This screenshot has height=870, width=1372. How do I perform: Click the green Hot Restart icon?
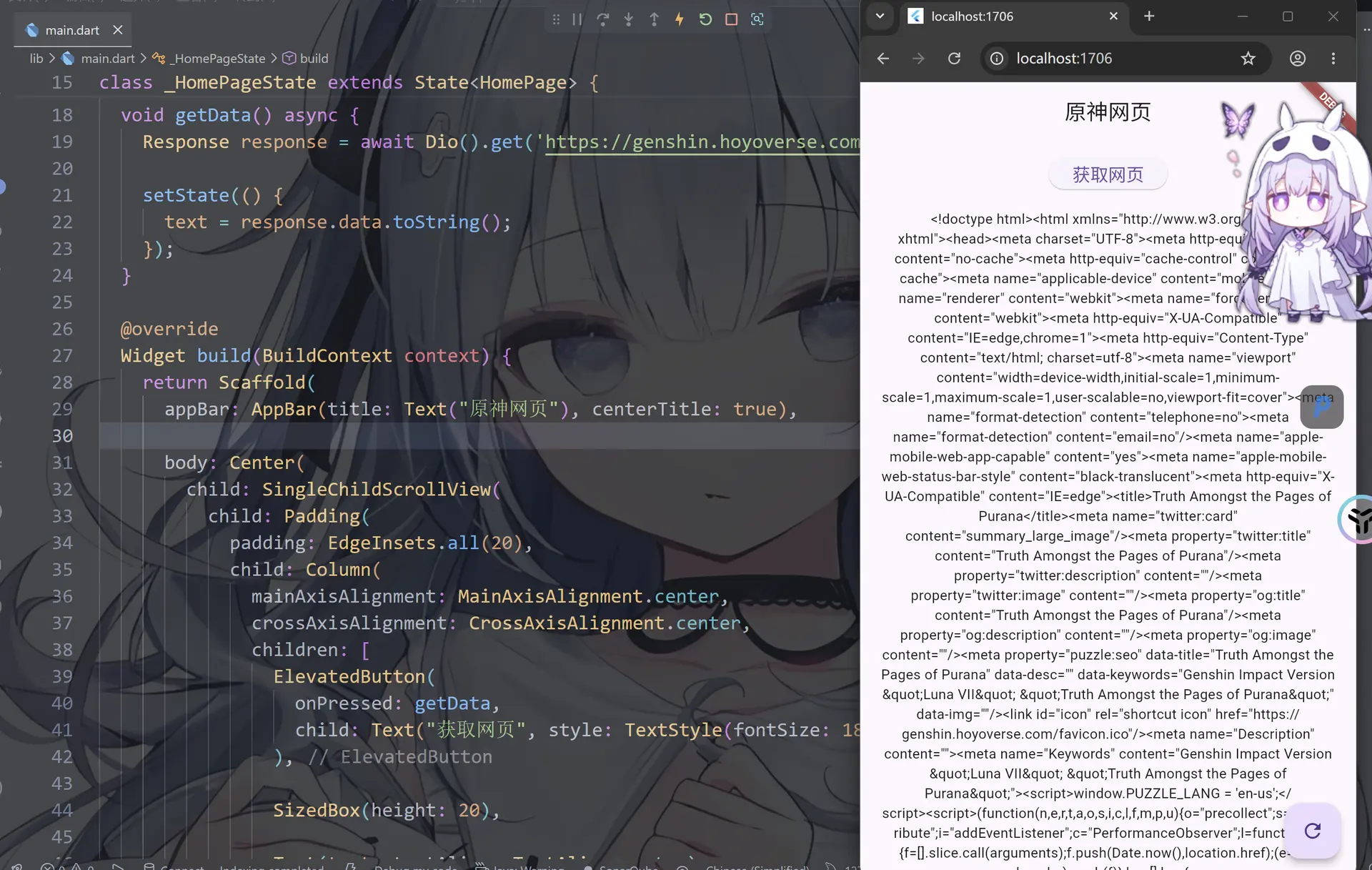point(705,19)
